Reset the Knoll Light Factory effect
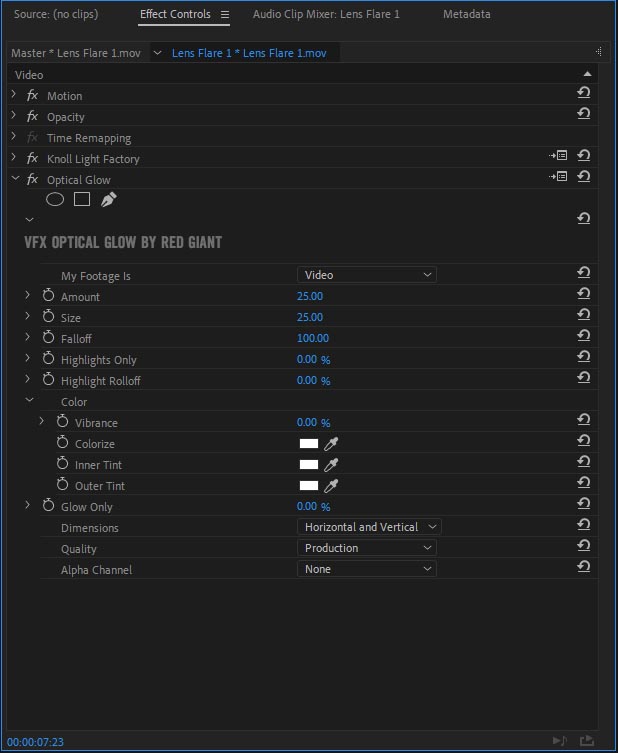This screenshot has width=618, height=753. [583, 155]
